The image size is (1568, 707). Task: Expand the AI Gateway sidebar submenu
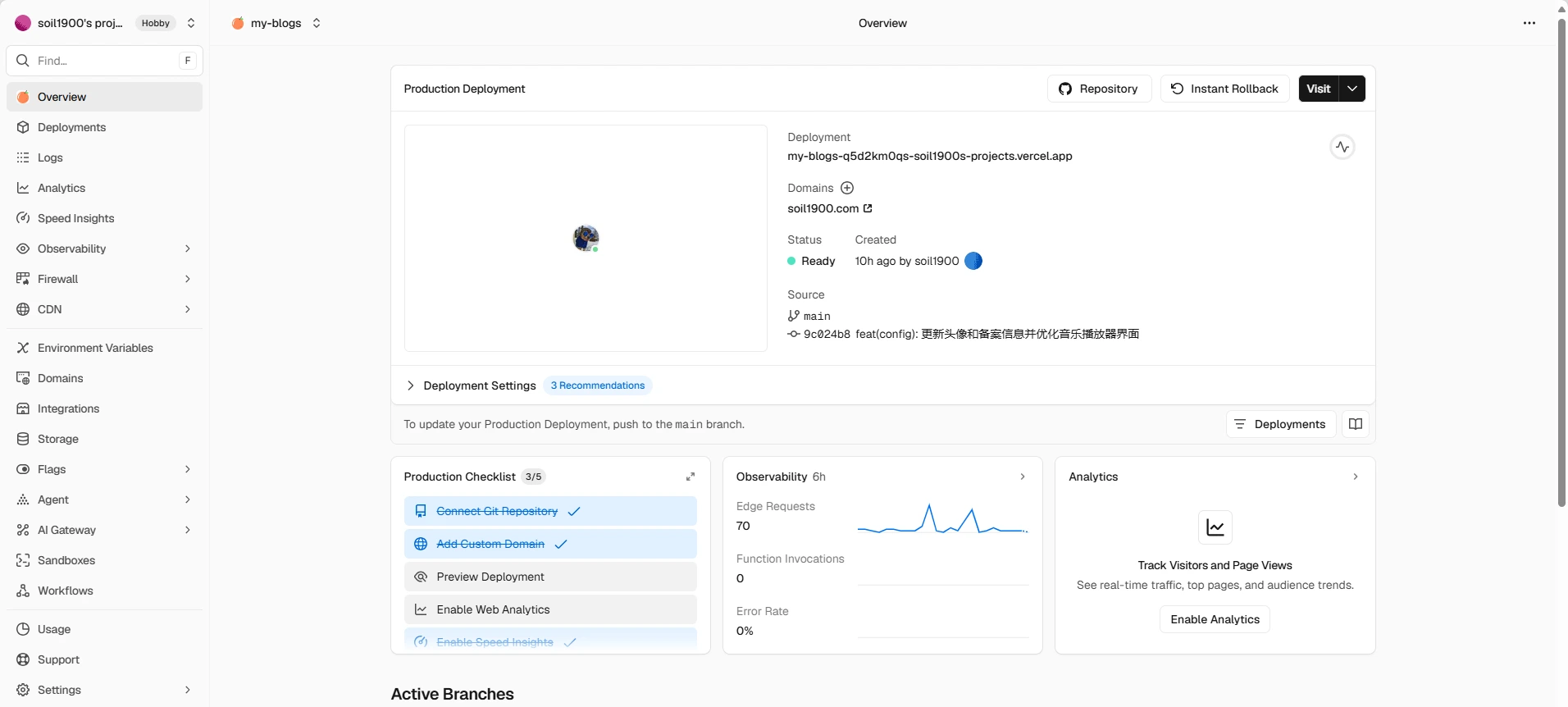tap(188, 530)
